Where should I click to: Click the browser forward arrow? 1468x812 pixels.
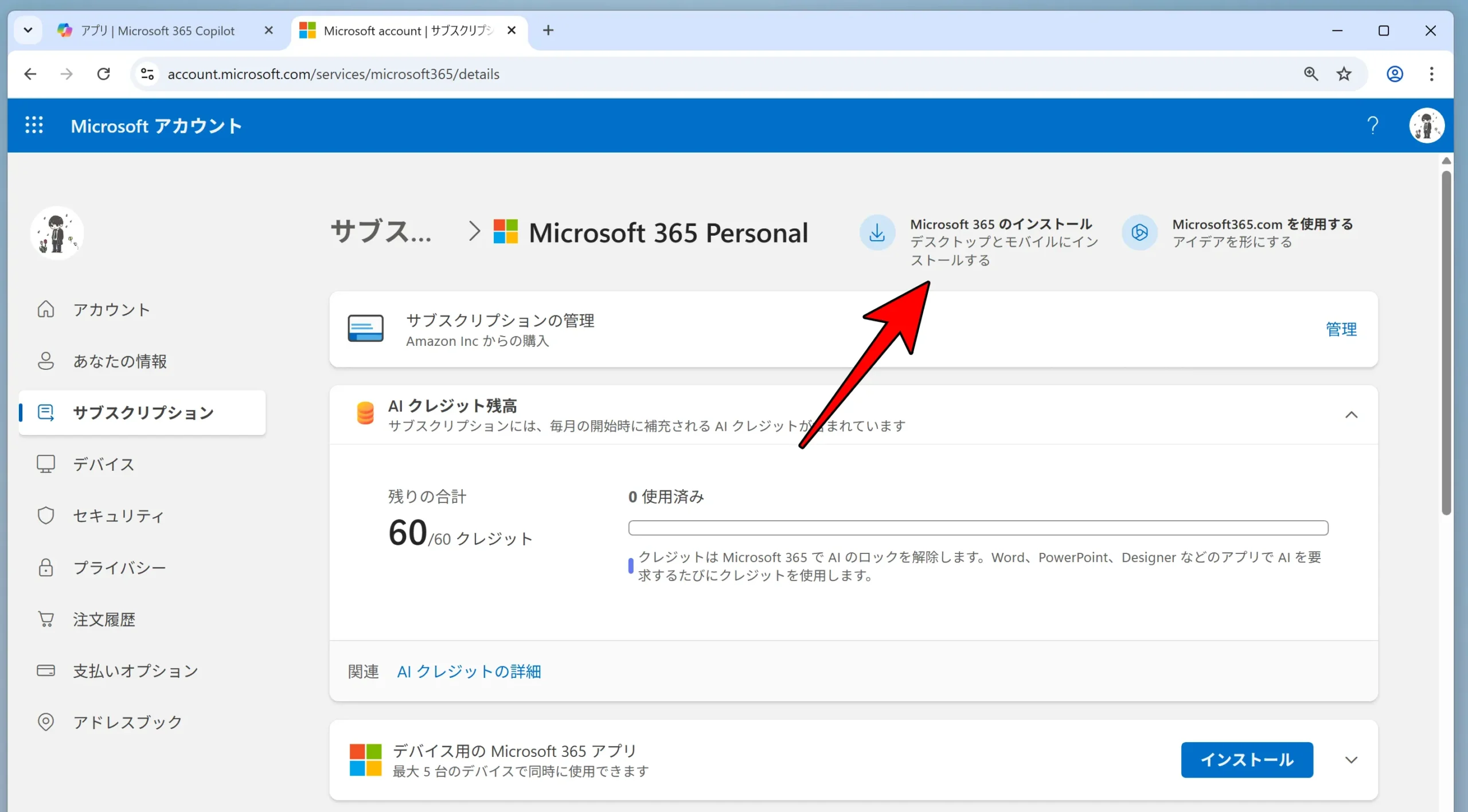point(67,74)
